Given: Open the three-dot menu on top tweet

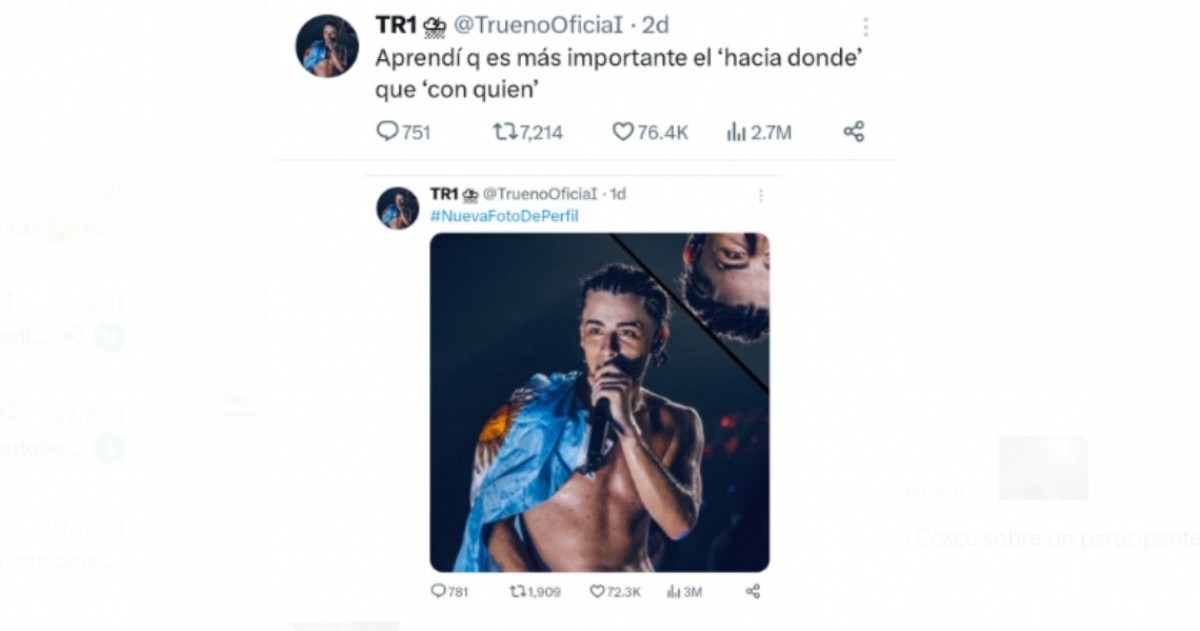Looking at the screenshot, I should (x=865, y=27).
